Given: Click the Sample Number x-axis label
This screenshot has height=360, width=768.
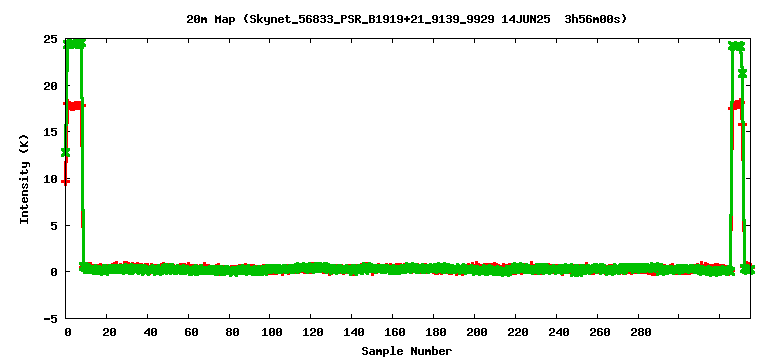Looking at the screenshot, I should tap(407, 351).
